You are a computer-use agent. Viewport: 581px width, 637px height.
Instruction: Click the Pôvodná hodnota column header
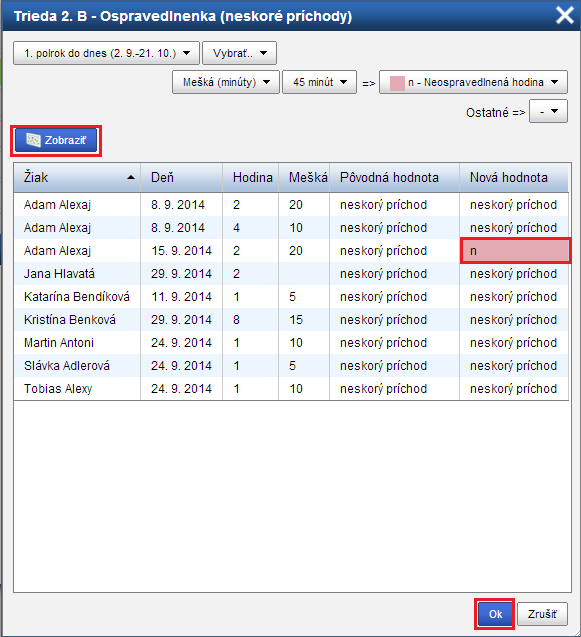click(x=395, y=178)
